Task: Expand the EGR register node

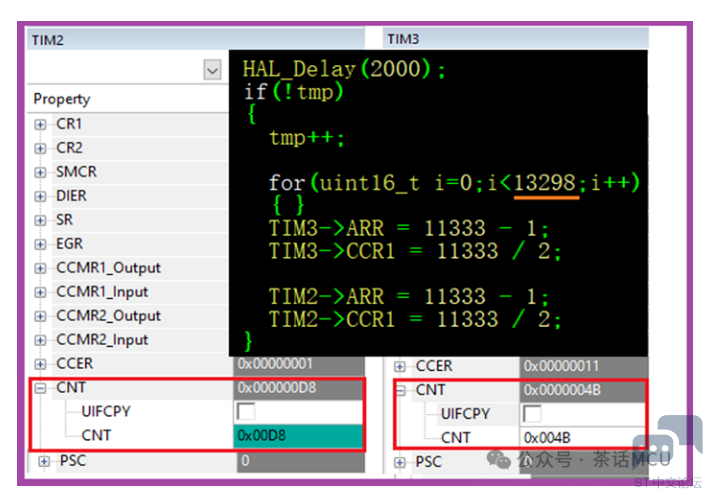Action: click(x=41, y=244)
